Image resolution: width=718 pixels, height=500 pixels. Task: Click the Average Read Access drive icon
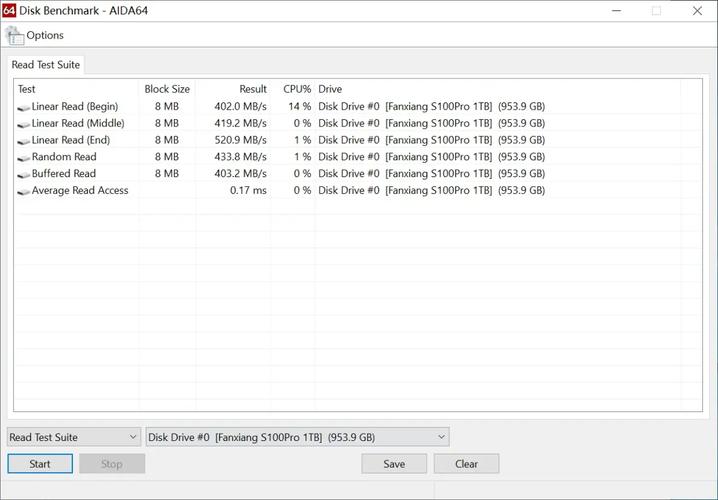pyautogui.click(x=23, y=191)
